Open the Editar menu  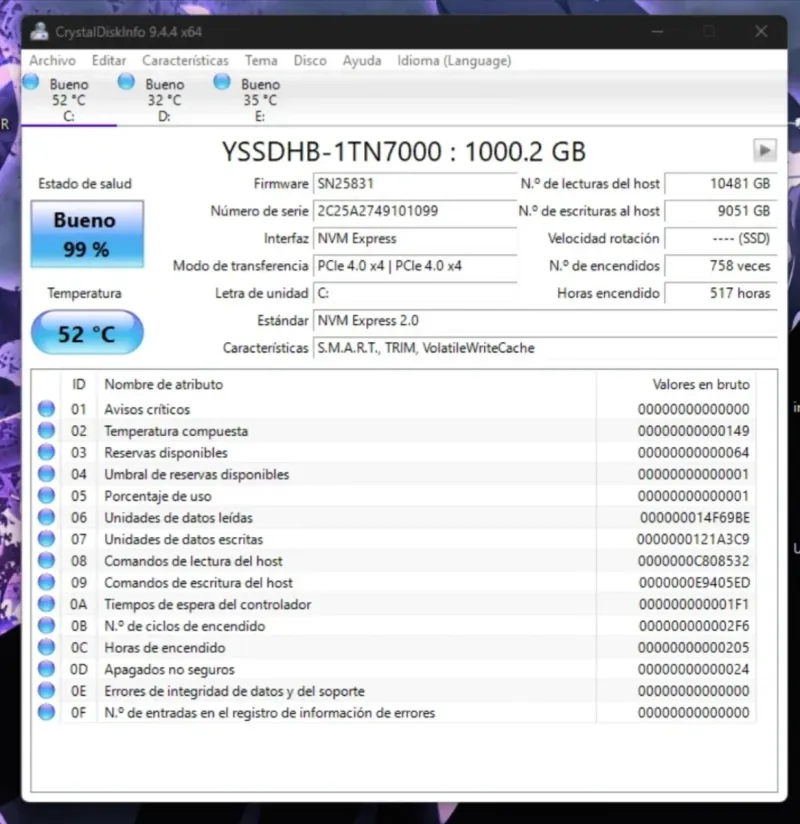coord(109,61)
